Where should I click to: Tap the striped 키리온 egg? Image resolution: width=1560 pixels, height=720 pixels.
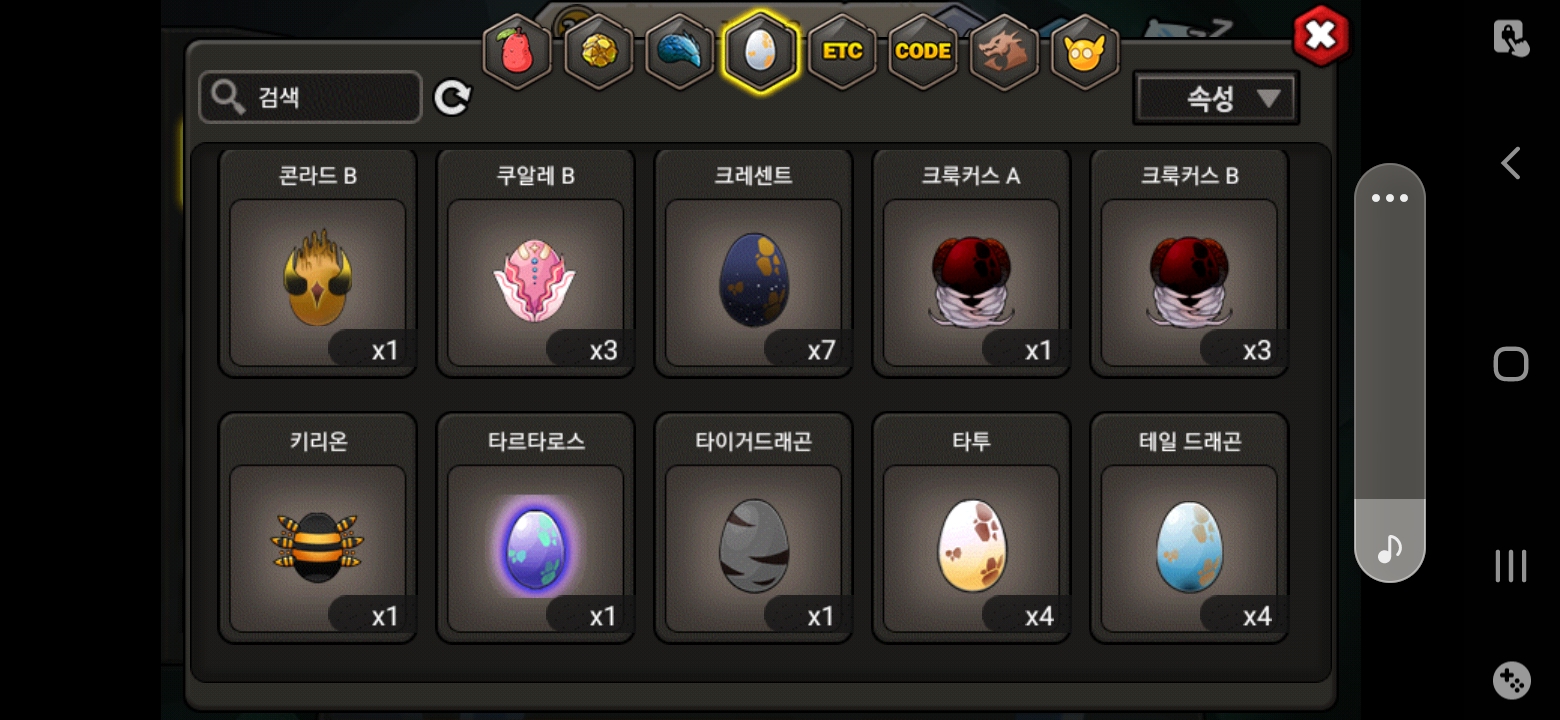(x=318, y=528)
